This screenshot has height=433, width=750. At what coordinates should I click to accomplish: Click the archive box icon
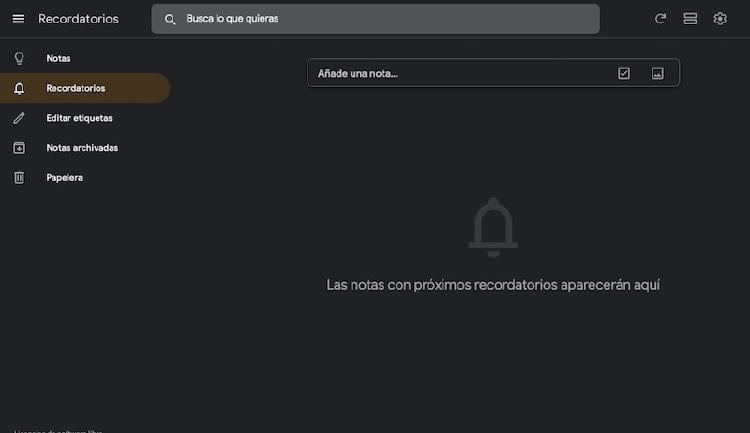(18, 148)
